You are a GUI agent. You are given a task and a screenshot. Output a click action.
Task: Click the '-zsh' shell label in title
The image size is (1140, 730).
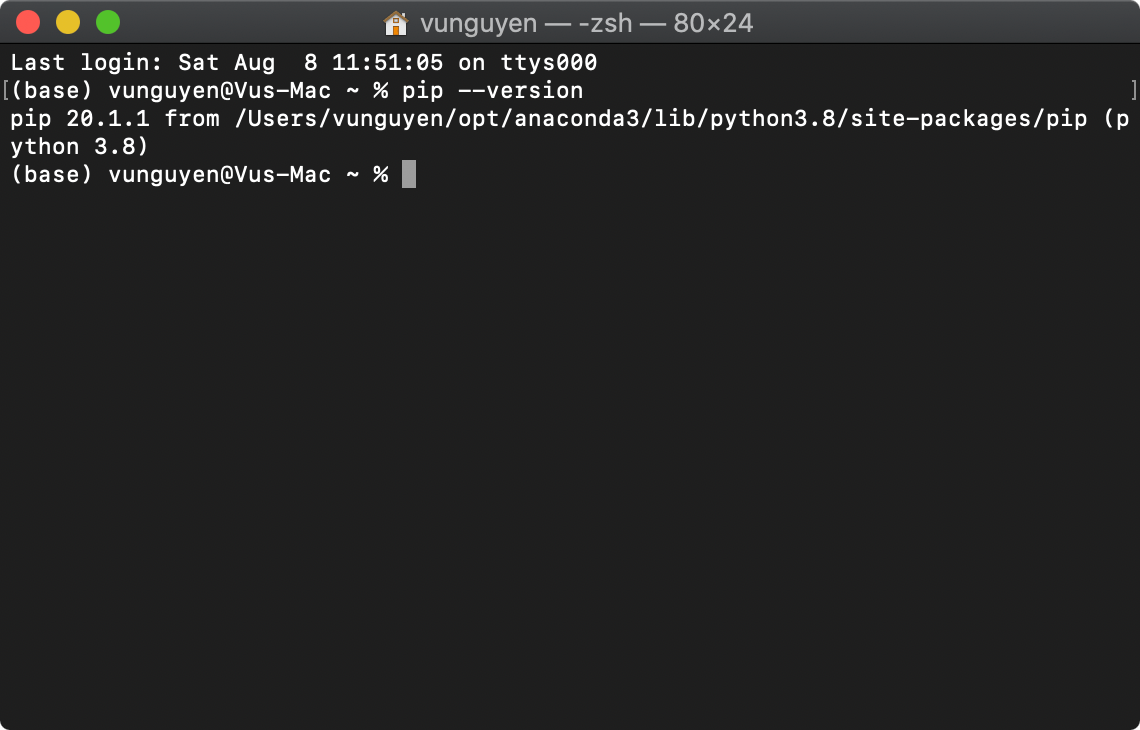click(605, 23)
